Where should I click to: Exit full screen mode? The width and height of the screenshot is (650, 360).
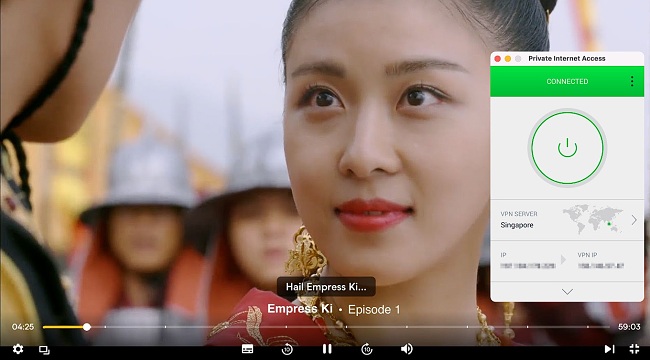point(634,349)
